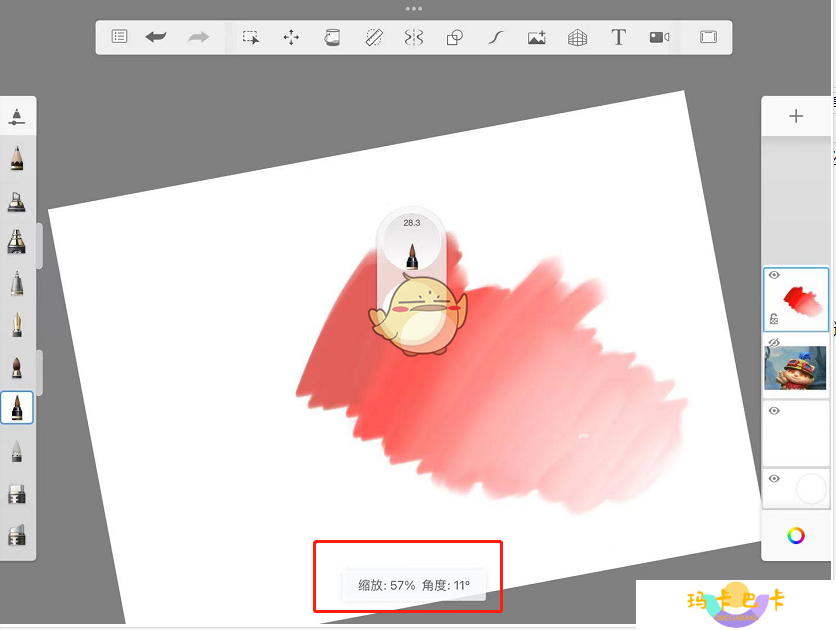Screen dimensions: 836x630
Task: Select the empty third layer thumbnail
Action: point(795,434)
